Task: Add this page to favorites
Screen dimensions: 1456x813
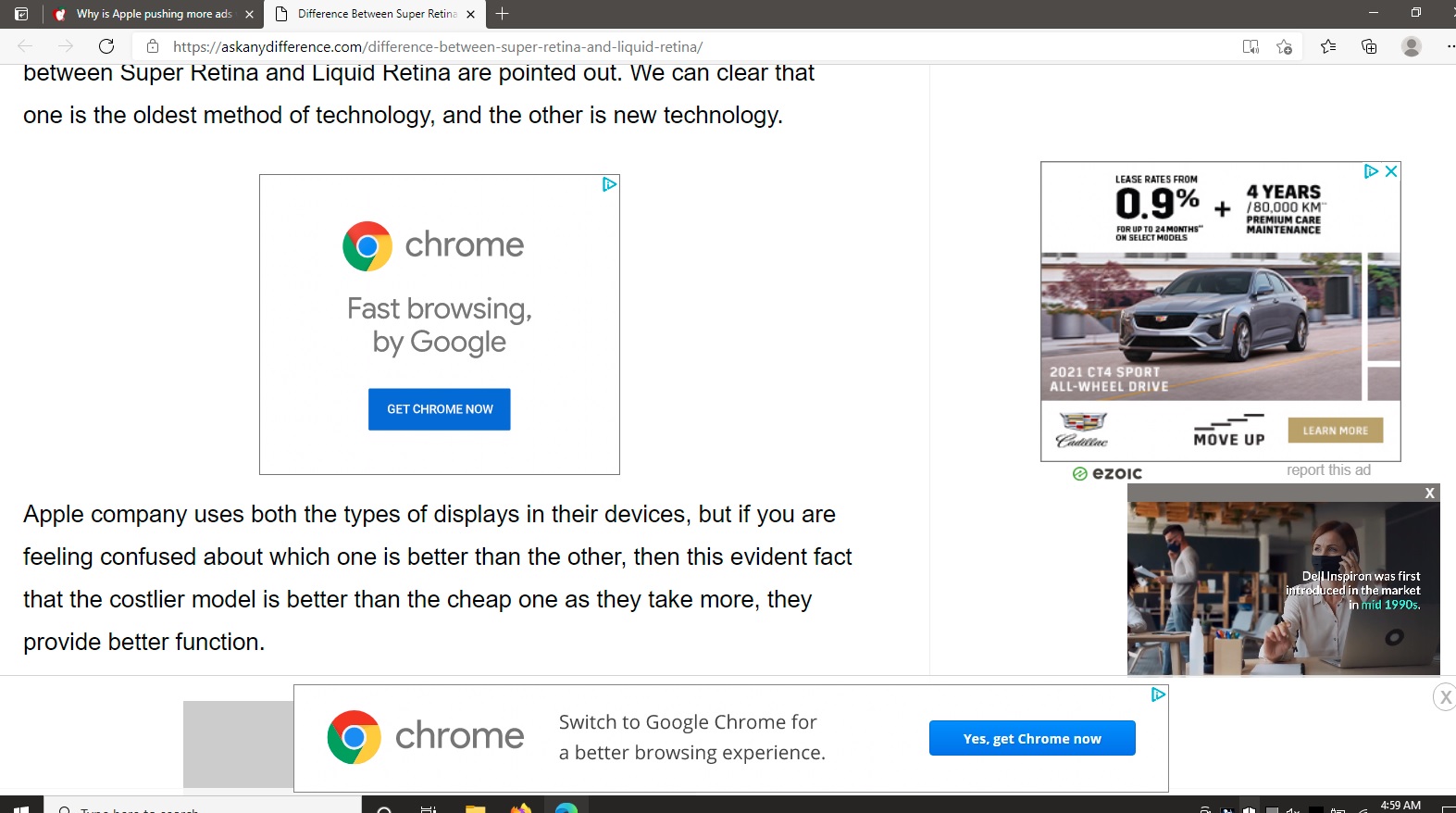Action: (1284, 46)
